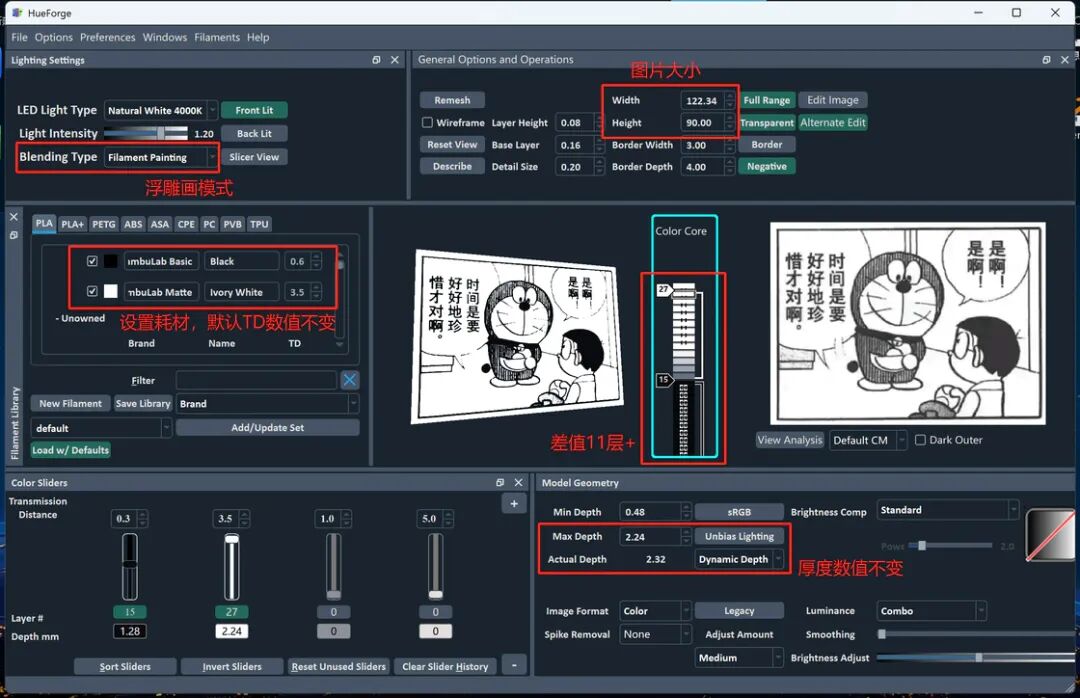Open the Dynamic Depth dropdown

(x=739, y=560)
